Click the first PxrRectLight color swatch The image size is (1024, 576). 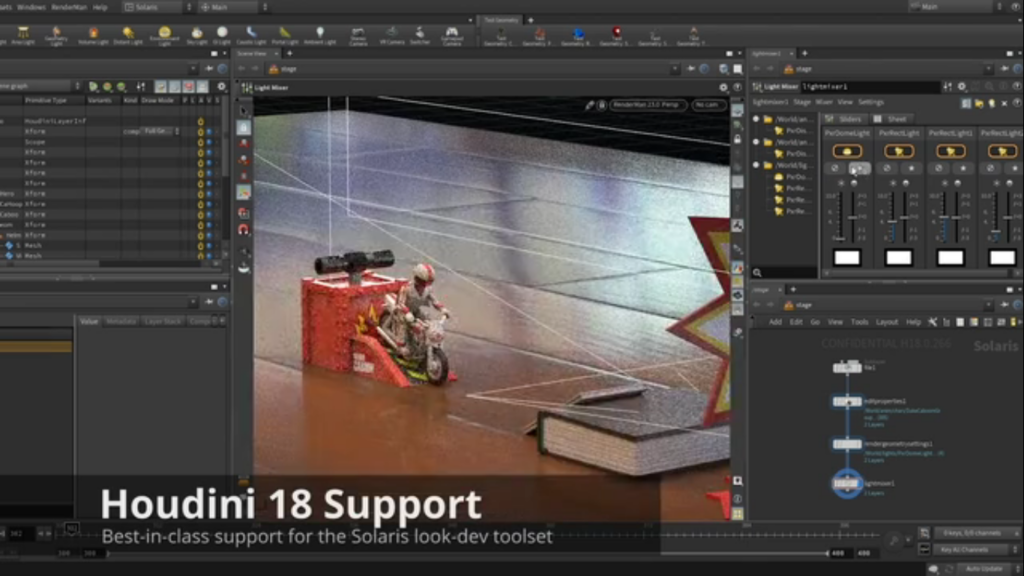(899, 257)
